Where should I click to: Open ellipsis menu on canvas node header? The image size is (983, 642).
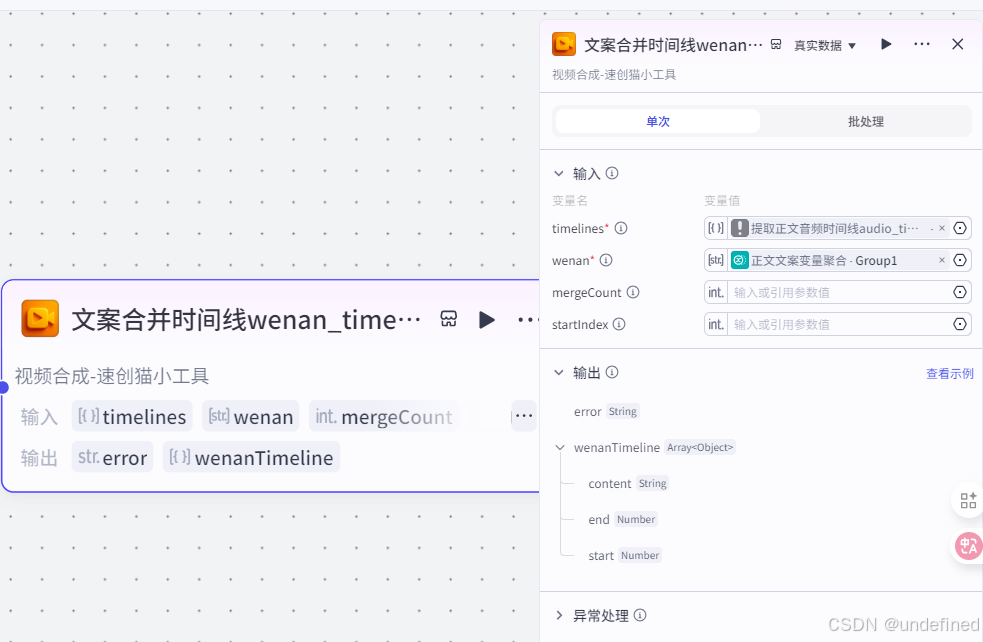pyautogui.click(x=528, y=320)
